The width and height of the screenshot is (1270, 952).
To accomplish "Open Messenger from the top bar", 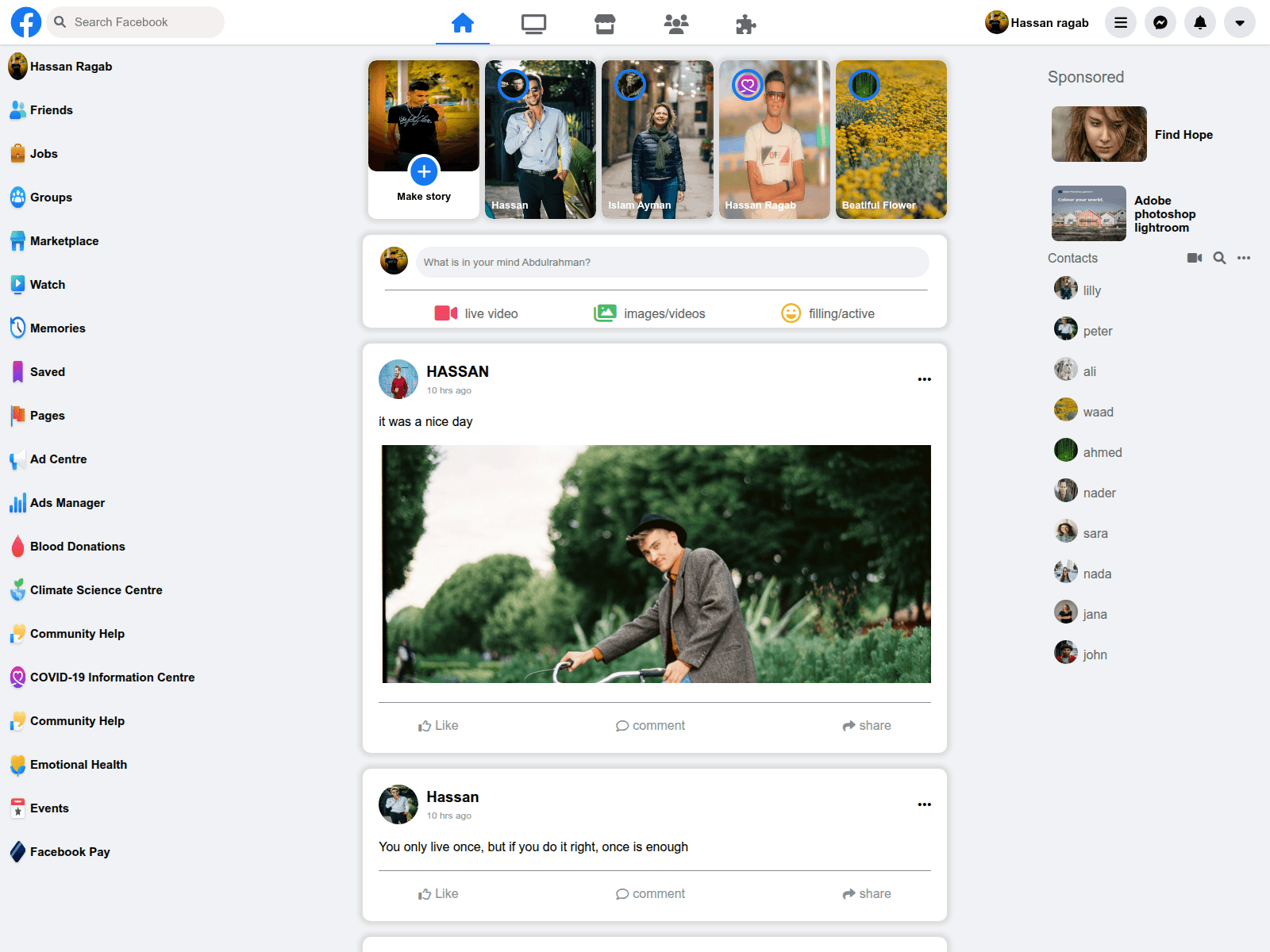I will (1160, 22).
